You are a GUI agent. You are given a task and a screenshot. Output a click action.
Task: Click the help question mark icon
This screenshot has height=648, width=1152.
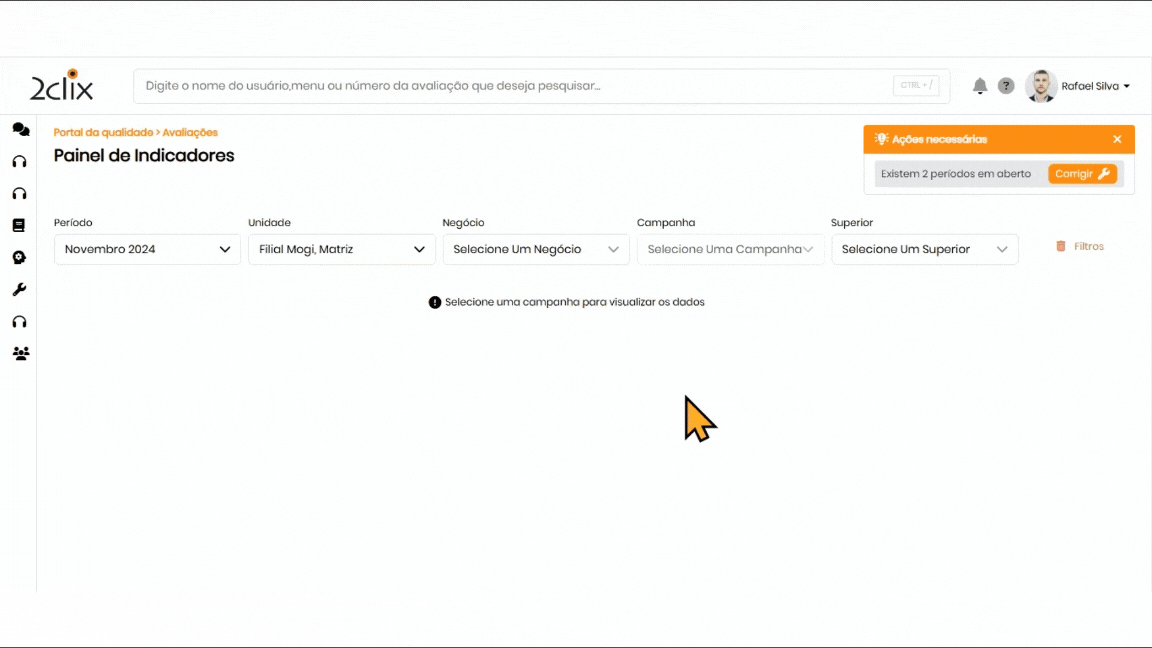(x=1006, y=86)
